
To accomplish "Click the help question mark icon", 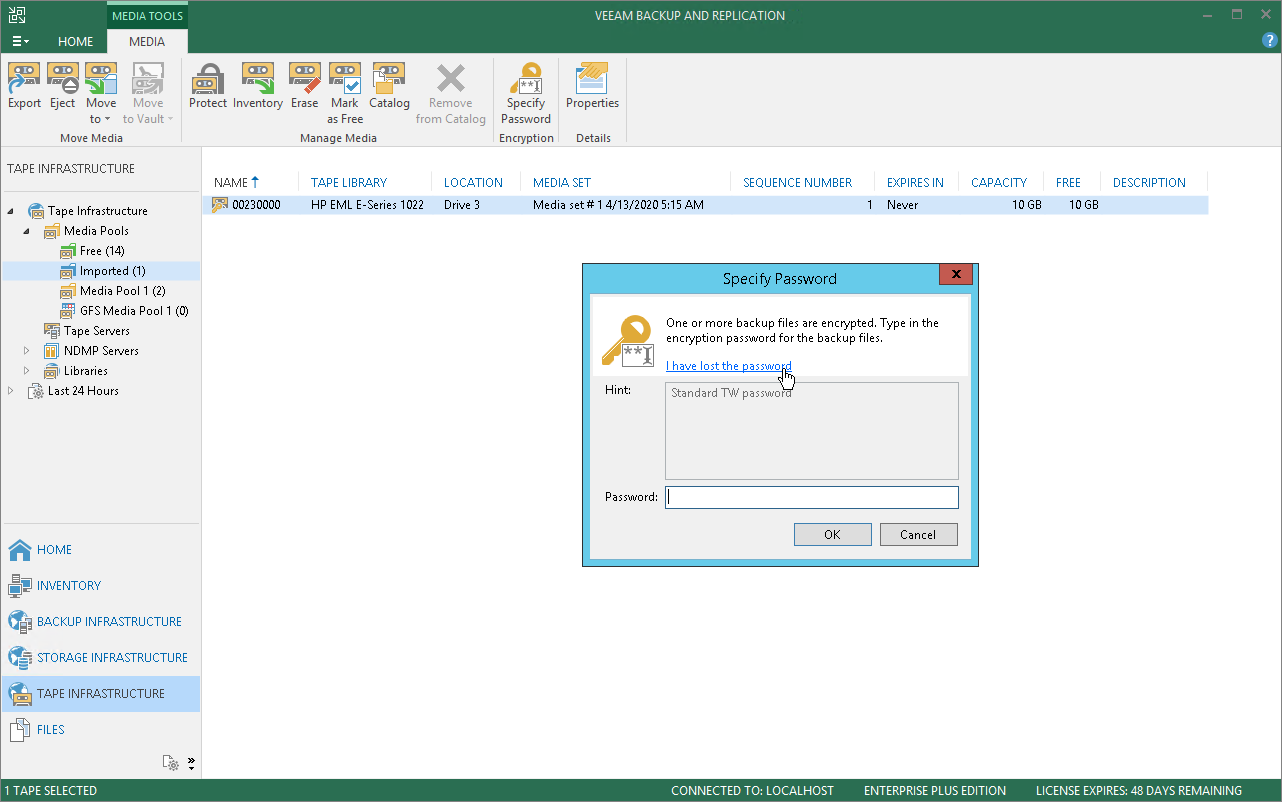I will (x=1270, y=41).
